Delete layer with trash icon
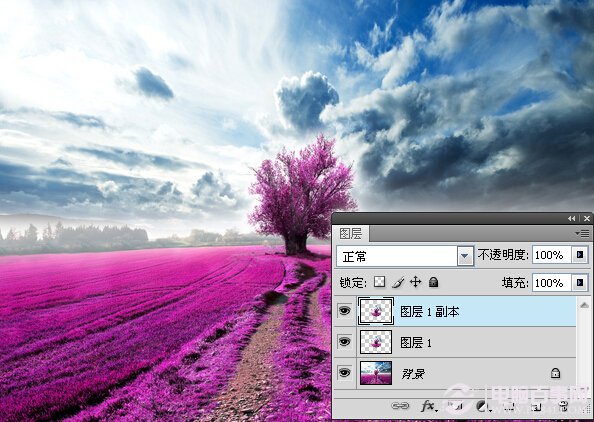594x422 pixels. coord(564,406)
